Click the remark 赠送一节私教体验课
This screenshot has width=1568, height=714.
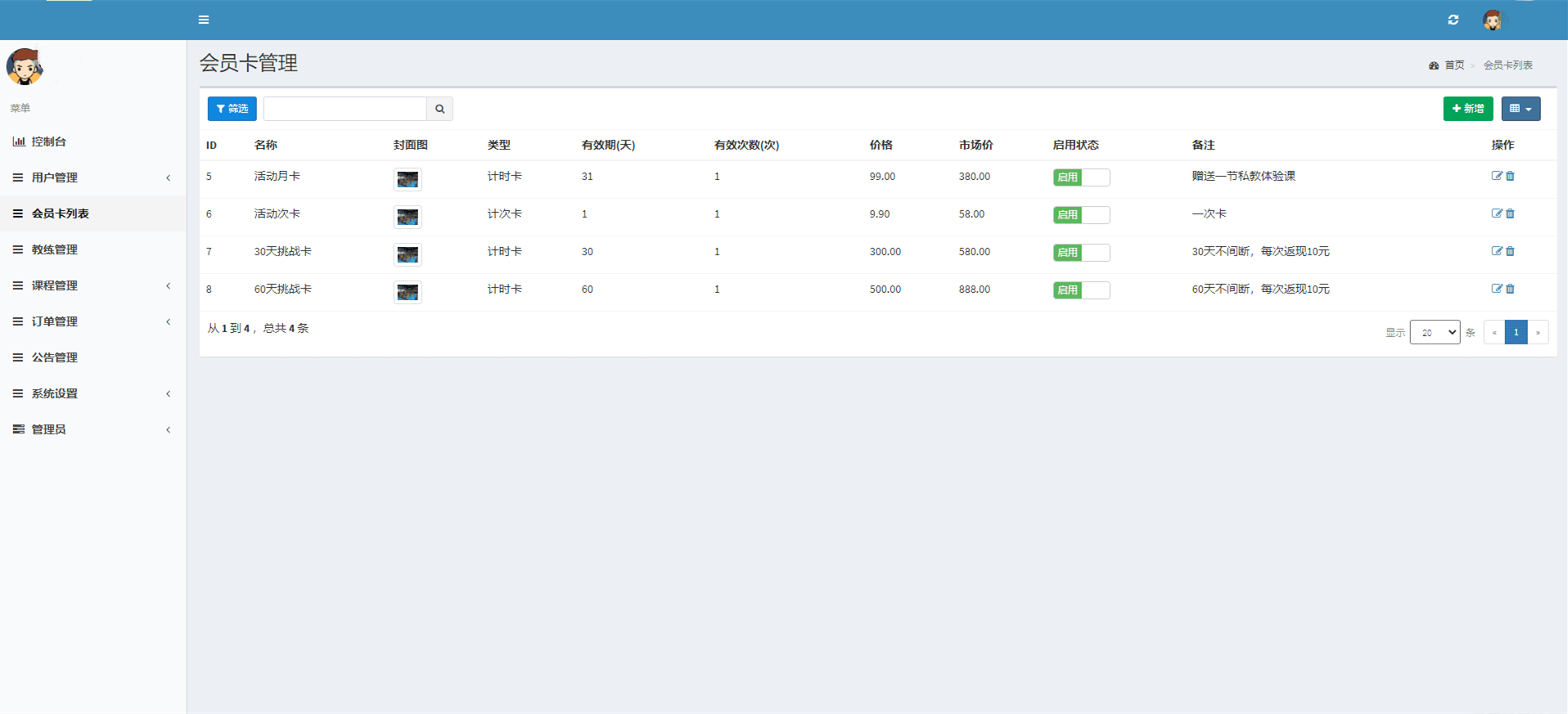tap(1243, 176)
